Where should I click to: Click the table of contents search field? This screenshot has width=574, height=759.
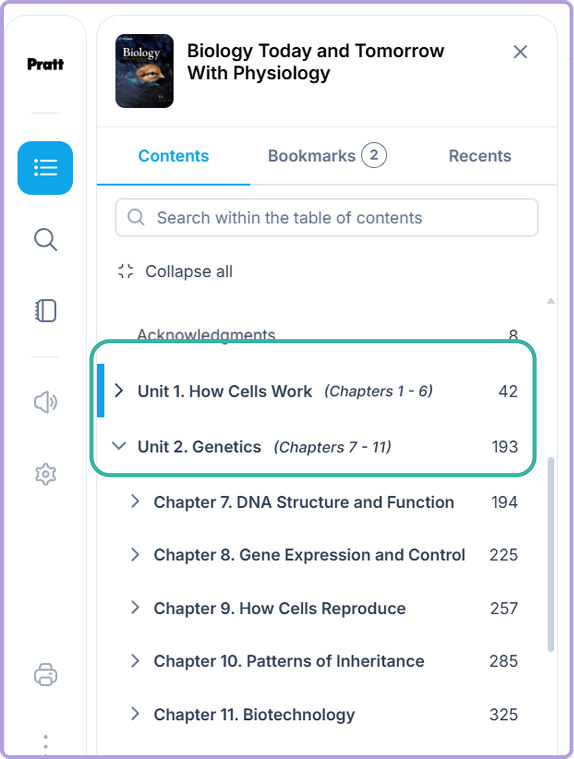pos(327,217)
